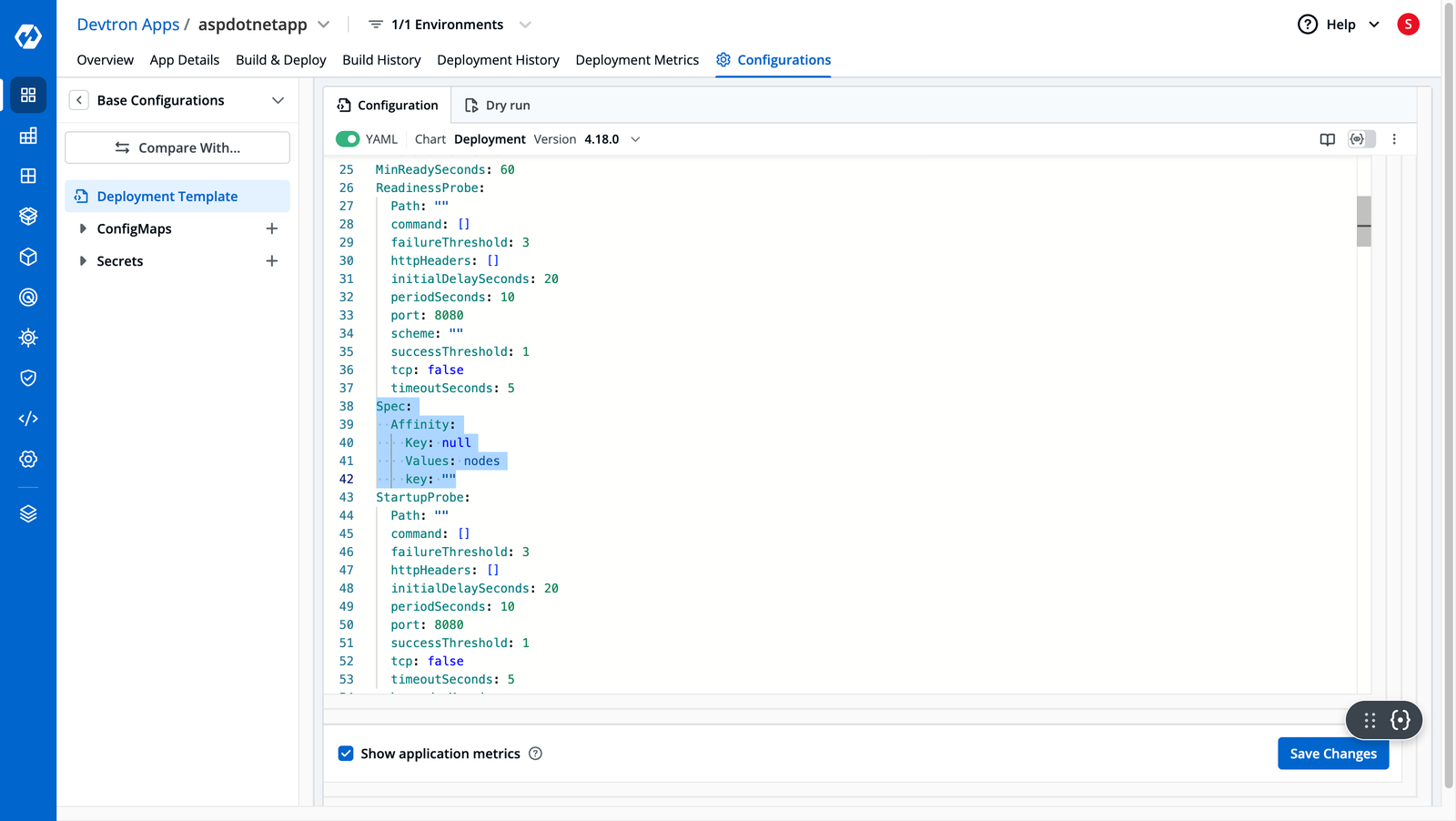
Task: Select the Security shield icon in sidebar
Action: point(28,378)
